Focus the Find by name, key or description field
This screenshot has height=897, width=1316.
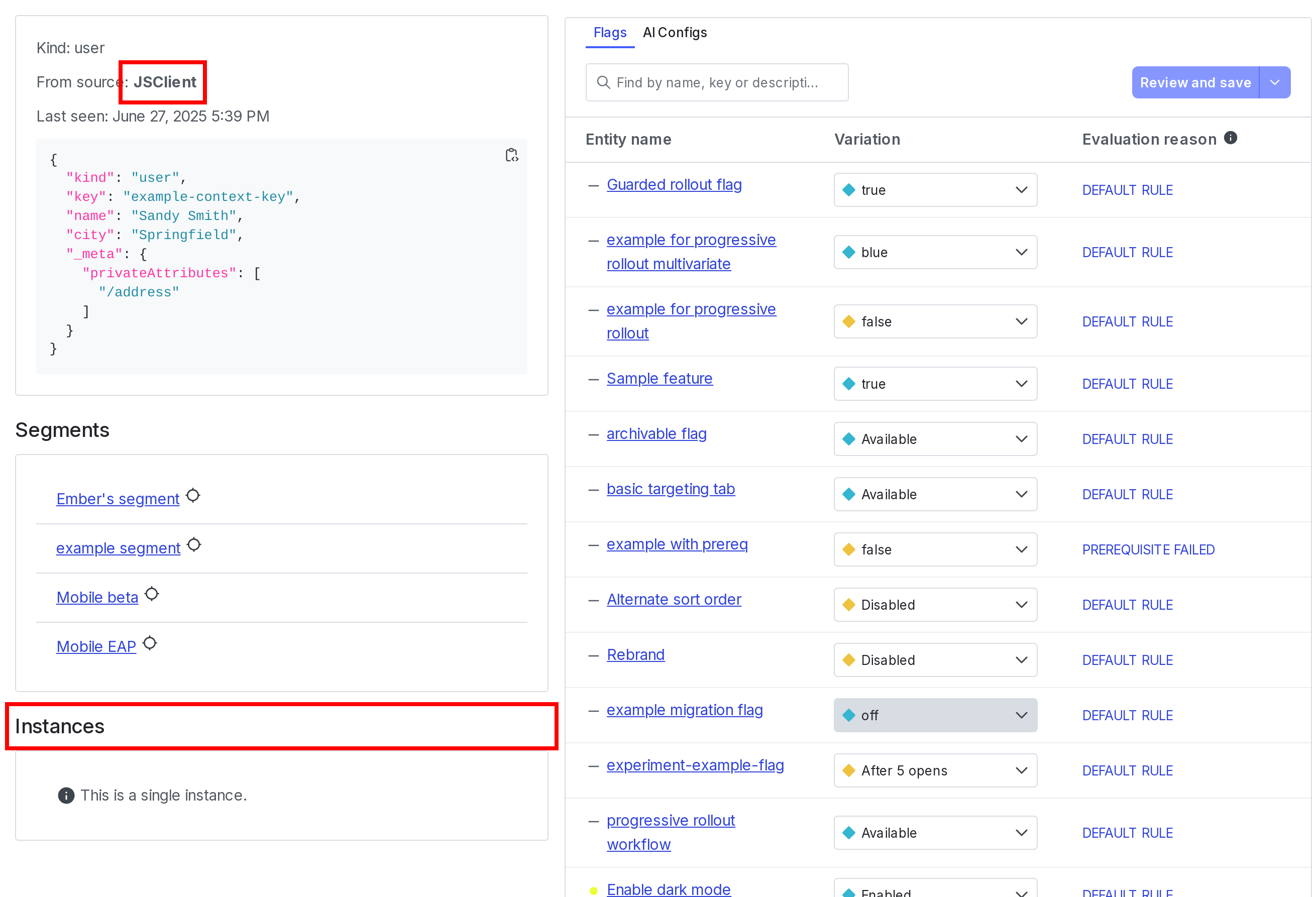[x=717, y=83]
